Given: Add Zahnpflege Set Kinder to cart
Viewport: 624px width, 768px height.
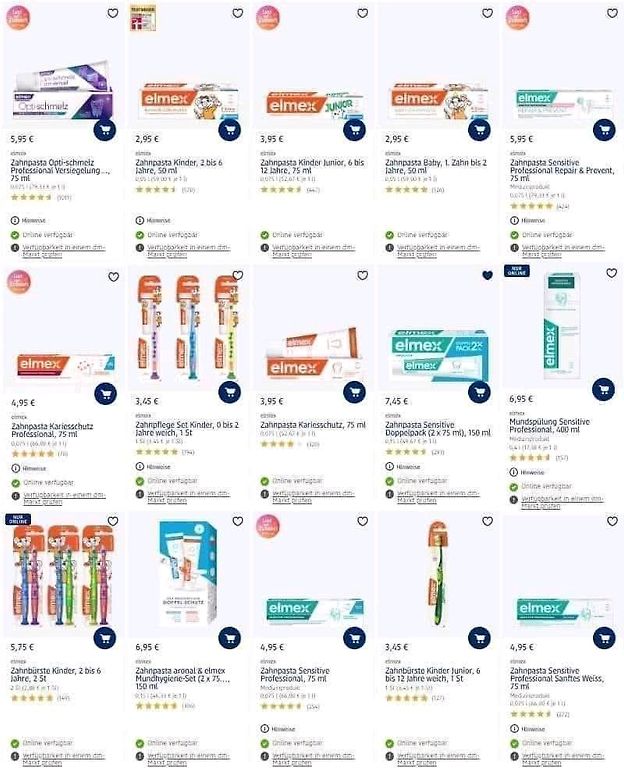Looking at the screenshot, I should (229, 392).
